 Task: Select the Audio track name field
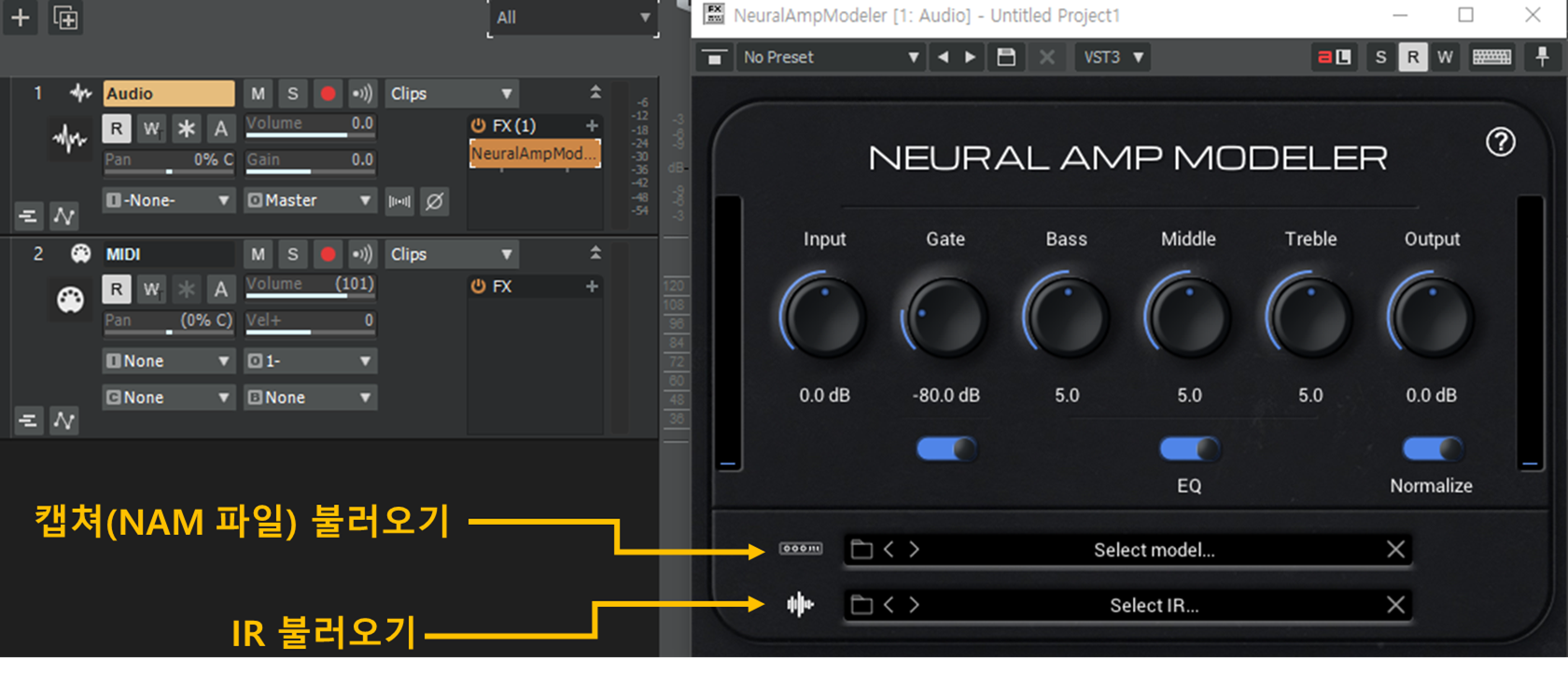tap(168, 93)
